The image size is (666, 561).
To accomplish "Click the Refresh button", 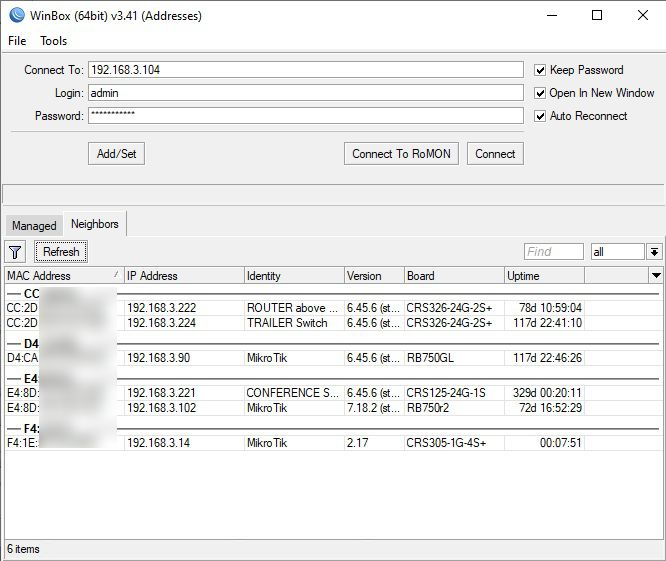I will pyautogui.click(x=61, y=251).
